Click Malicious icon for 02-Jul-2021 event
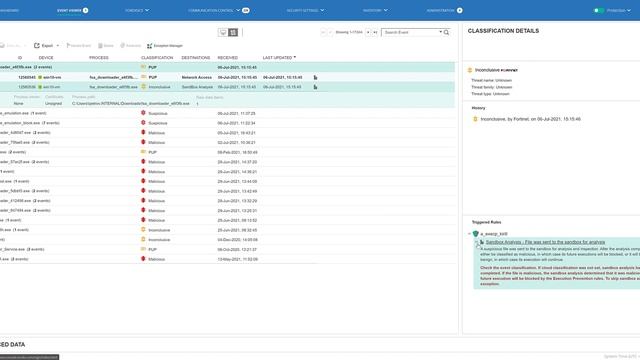The height and width of the screenshot is (360, 640). pyautogui.click(x=143, y=142)
